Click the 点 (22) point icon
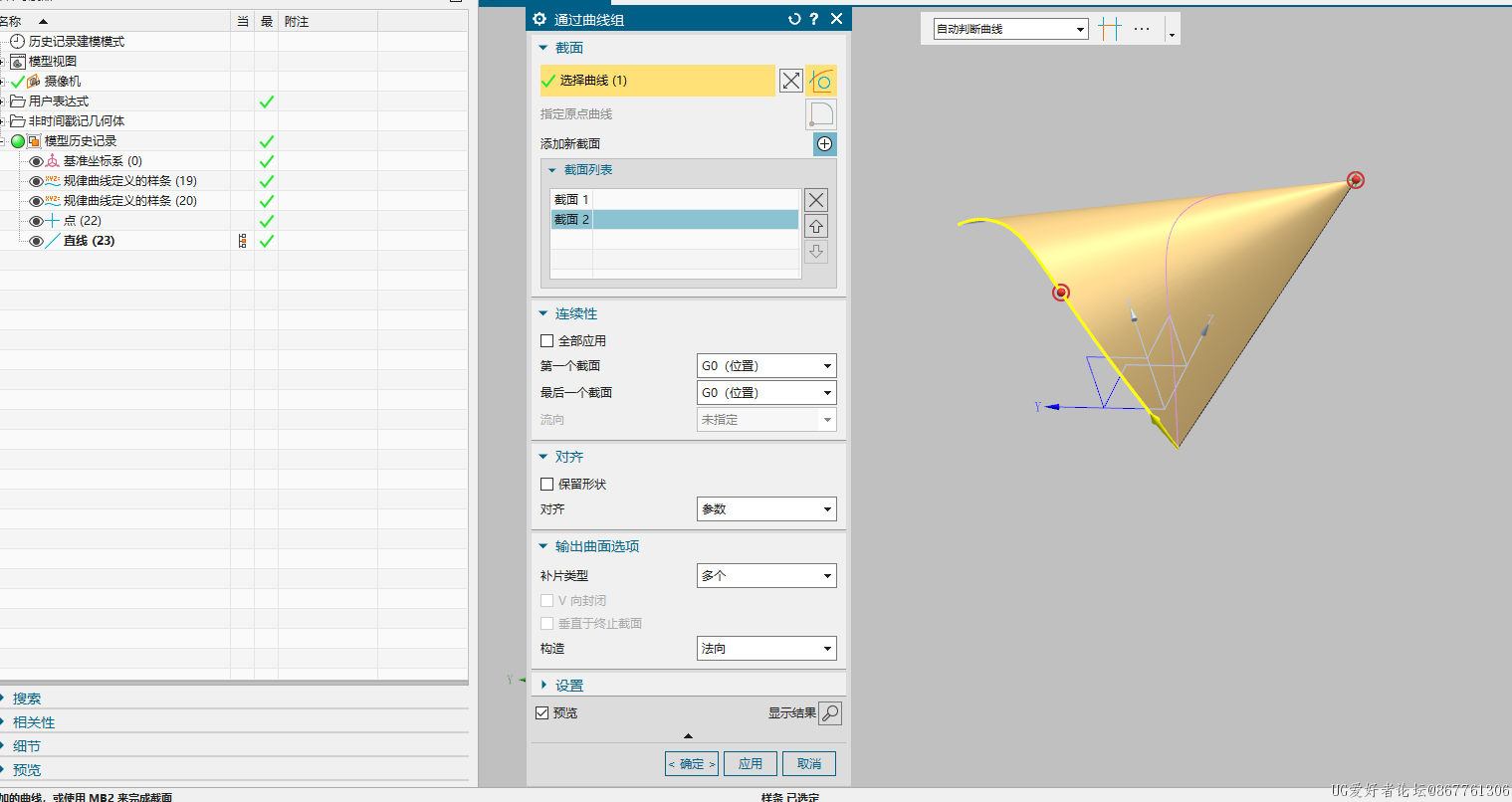This screenshot has height=802, width=1512. pos(53,221)
